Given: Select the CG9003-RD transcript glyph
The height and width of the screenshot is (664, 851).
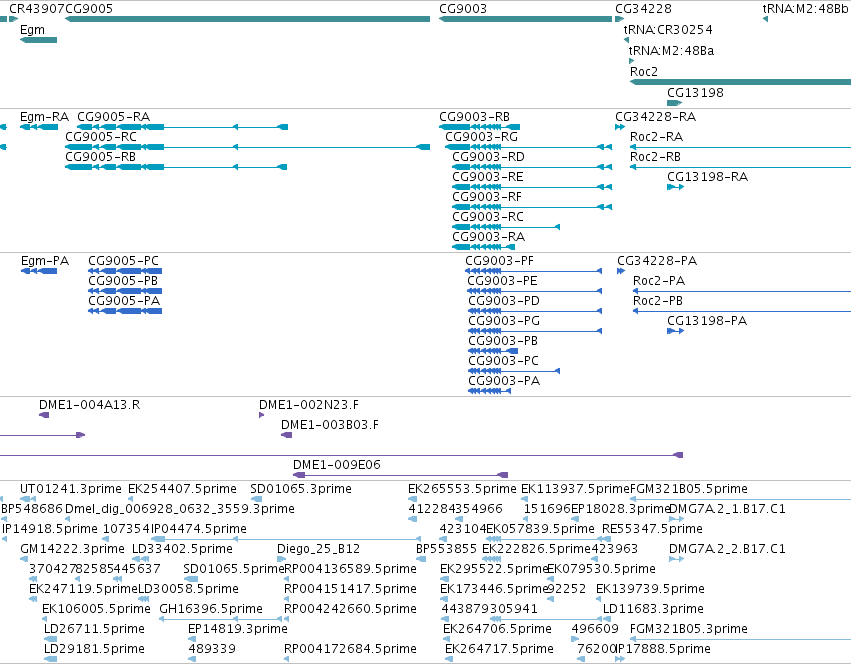Looking at the screenshot, I should (x=532, y=167).
